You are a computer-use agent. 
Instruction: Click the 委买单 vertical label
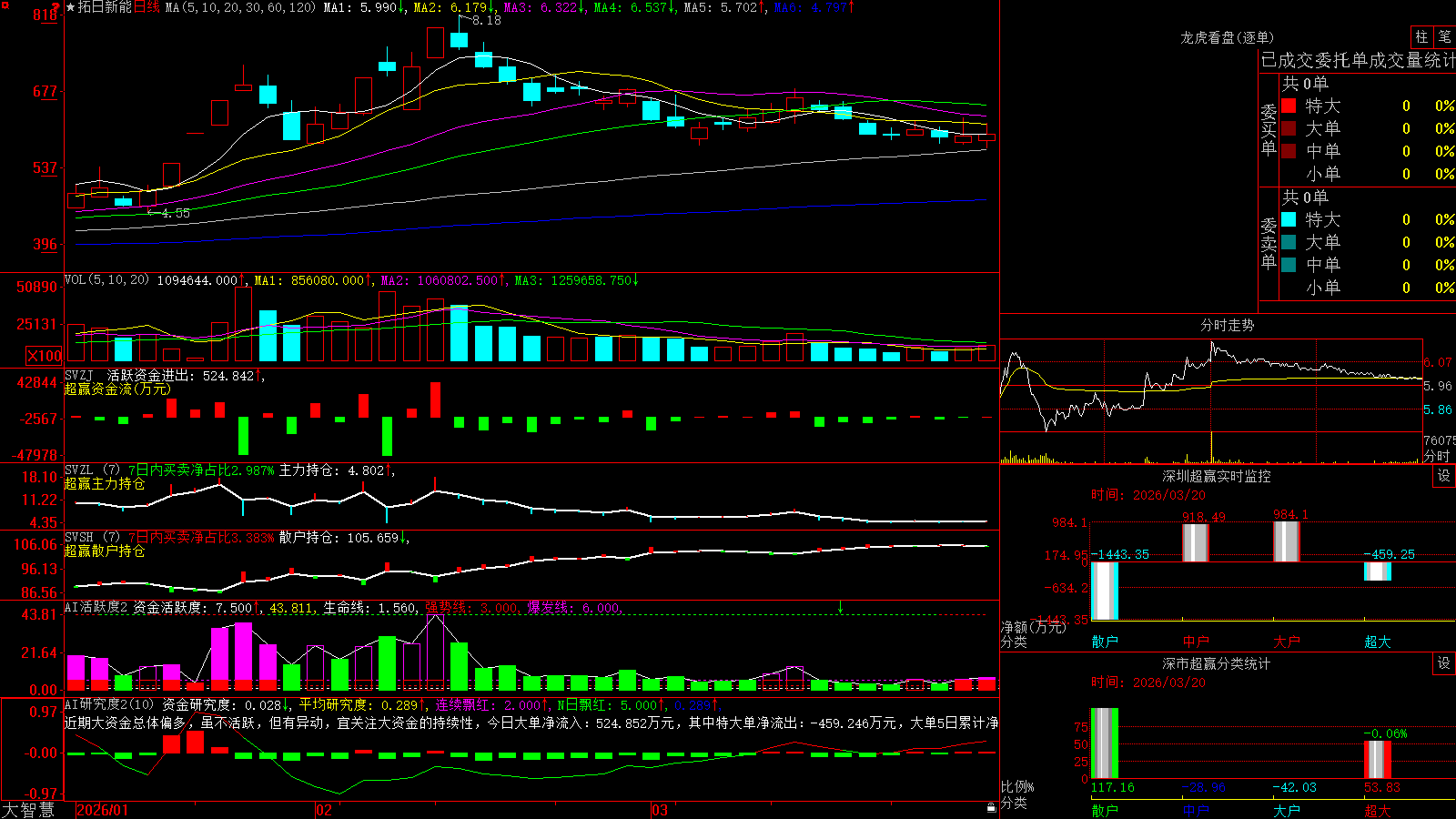pos(1269,129)
